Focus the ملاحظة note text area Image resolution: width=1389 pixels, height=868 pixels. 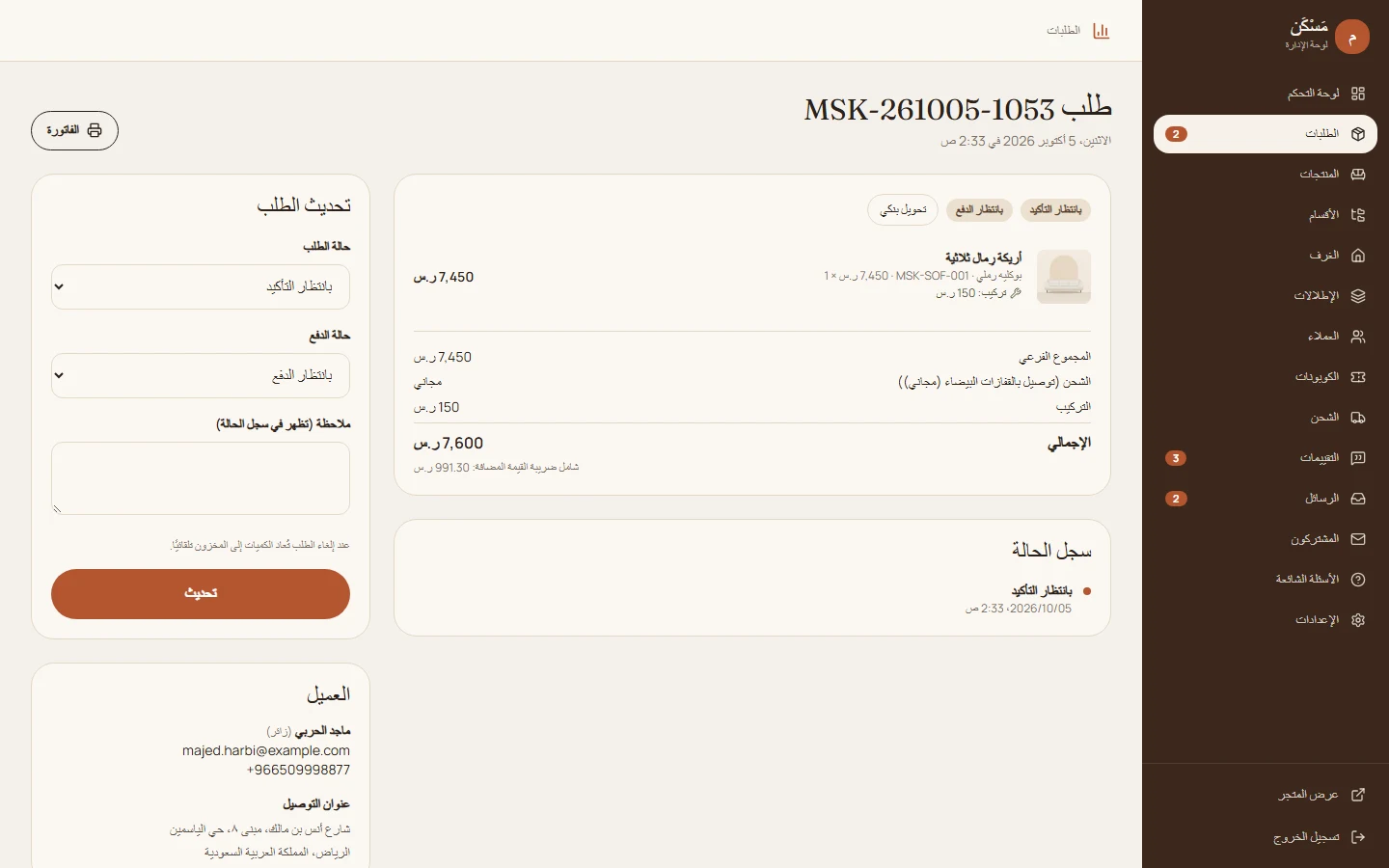click(x=201, y=478)
